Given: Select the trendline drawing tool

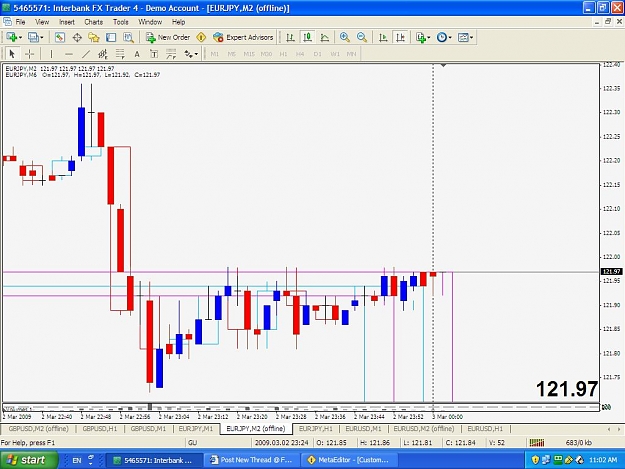Looking at the screenshot, I should 86,54.
